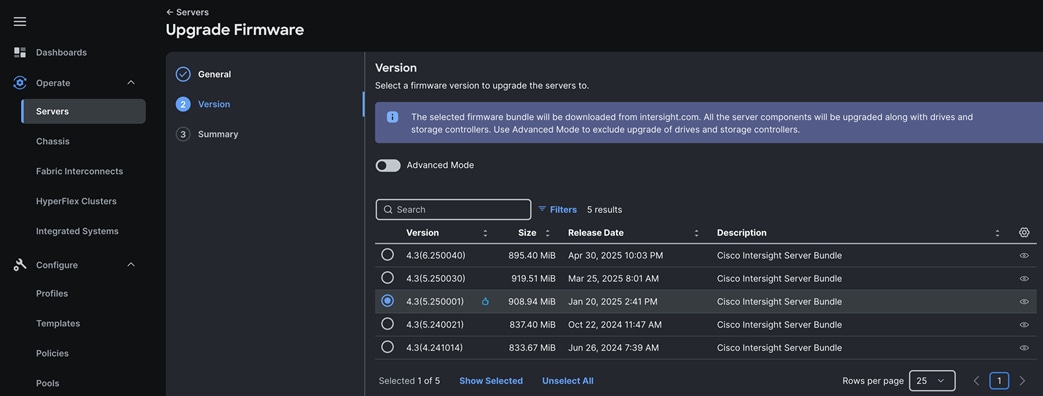This screenshot has height=396, width=1043.
Task: View details eye for 4.3(5.250030)
Action: pyautogui.click(x=1024, y=279)
